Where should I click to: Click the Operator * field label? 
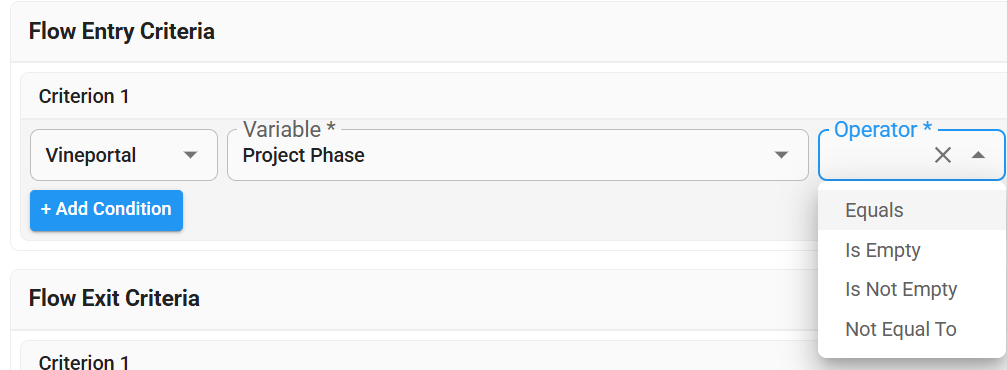pyautogui.click(x=882, y=130)
